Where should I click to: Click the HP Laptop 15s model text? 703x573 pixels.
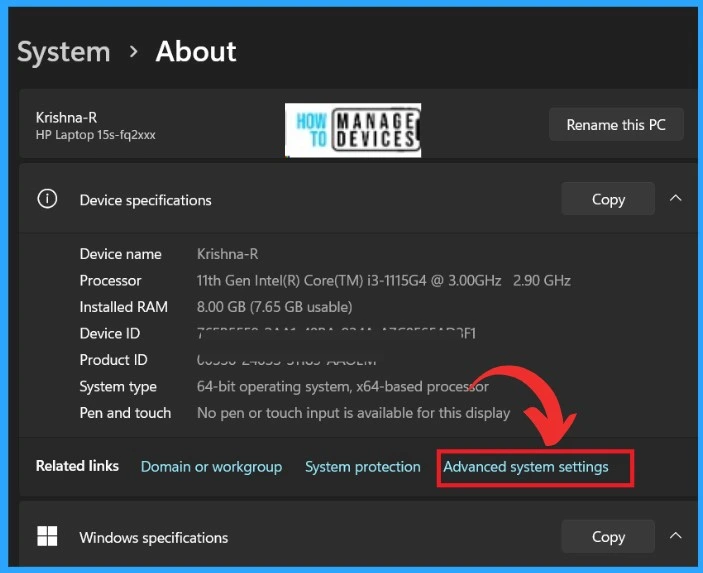pyautogui.click(x=96, y=135)
